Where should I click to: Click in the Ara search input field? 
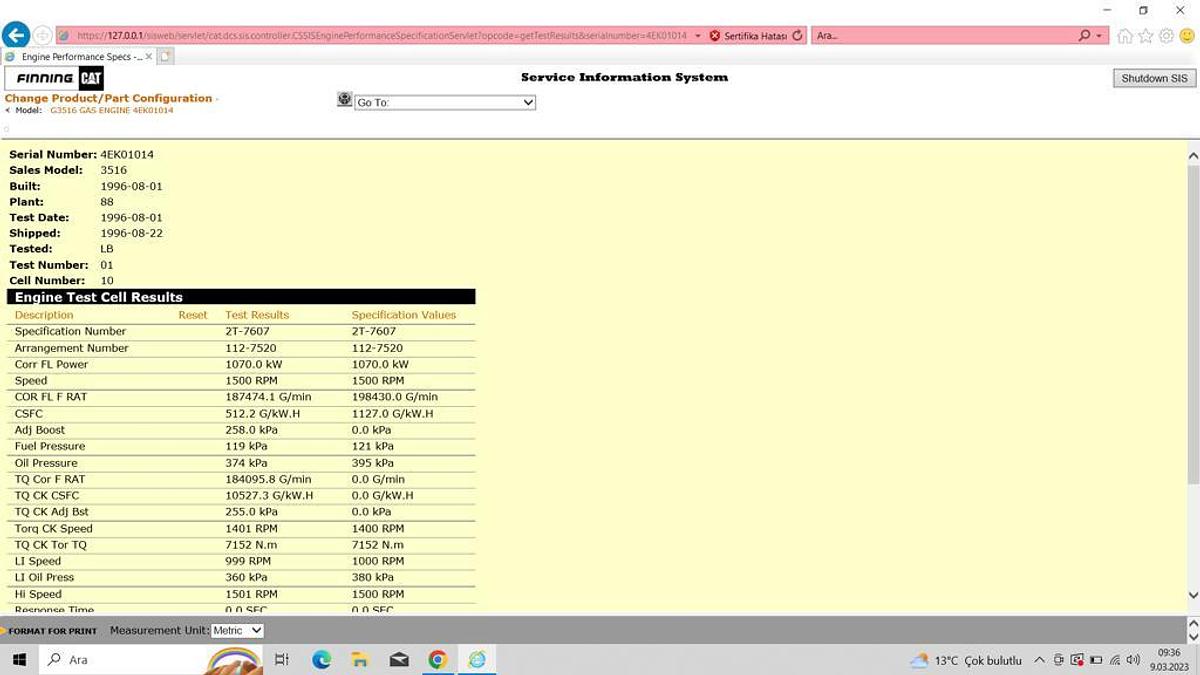940,35
